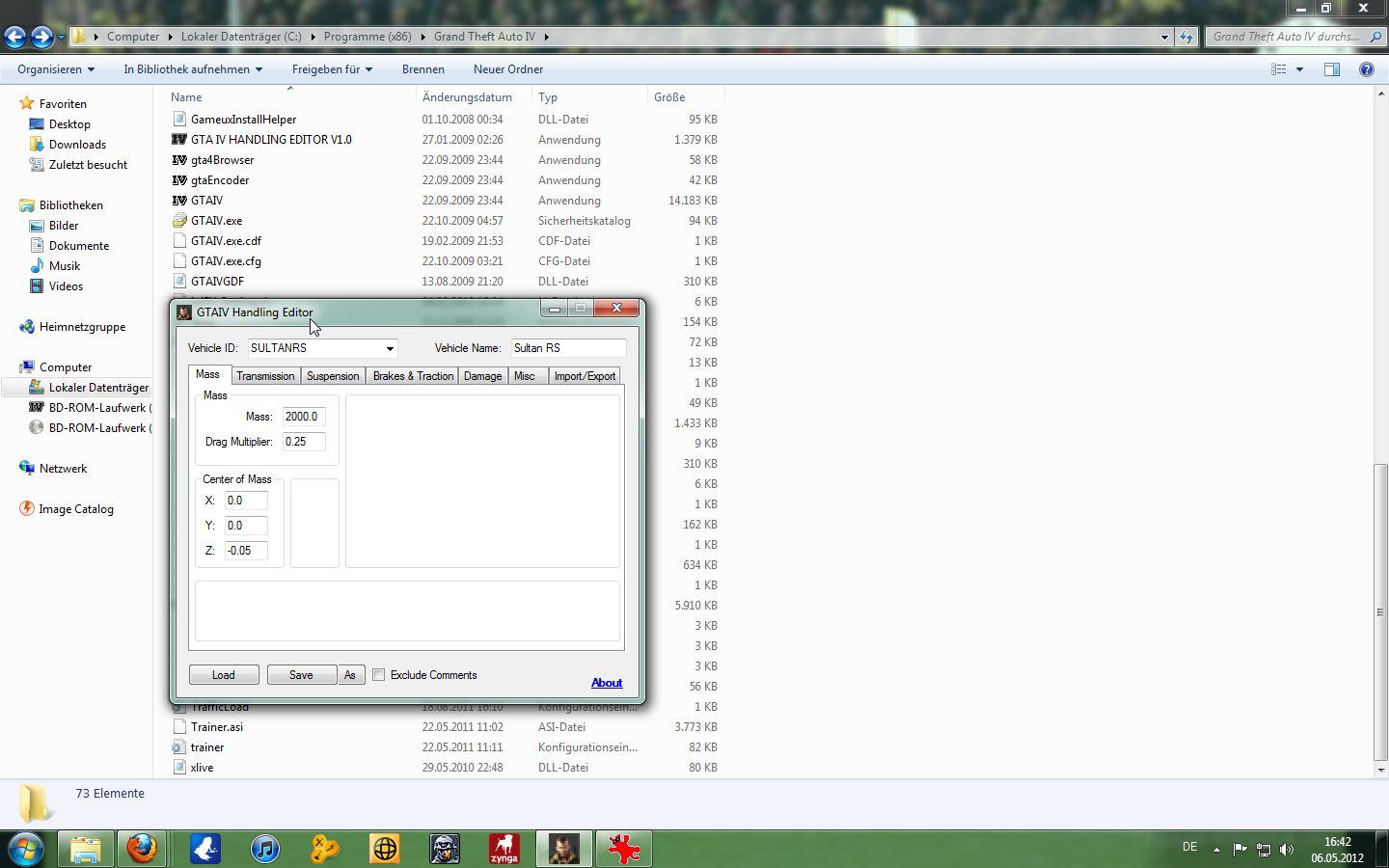Select GTA IV HANDLING EDITOR V1.0 file icon

[x=178, y=140]
